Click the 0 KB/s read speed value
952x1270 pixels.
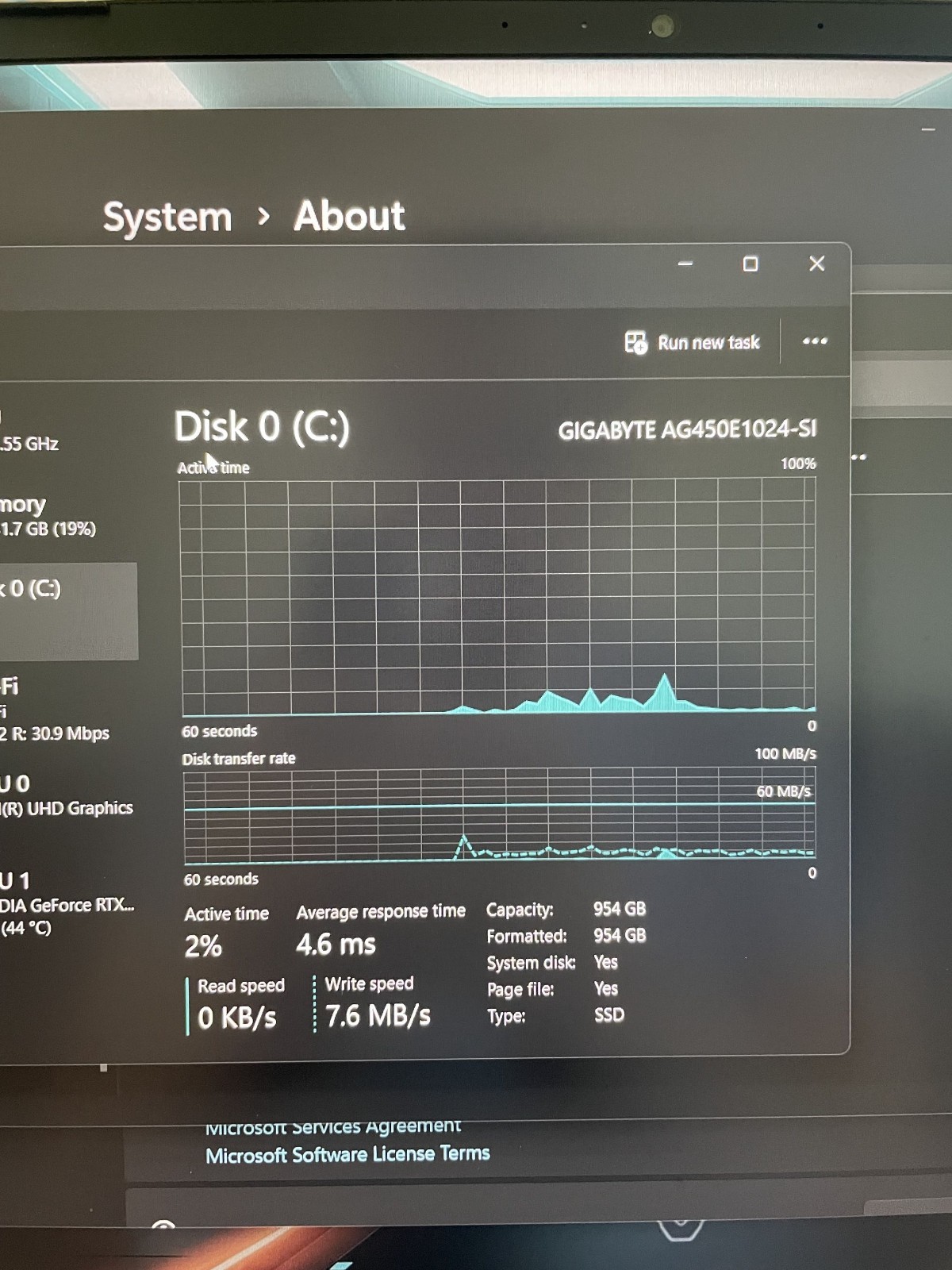237,1018
